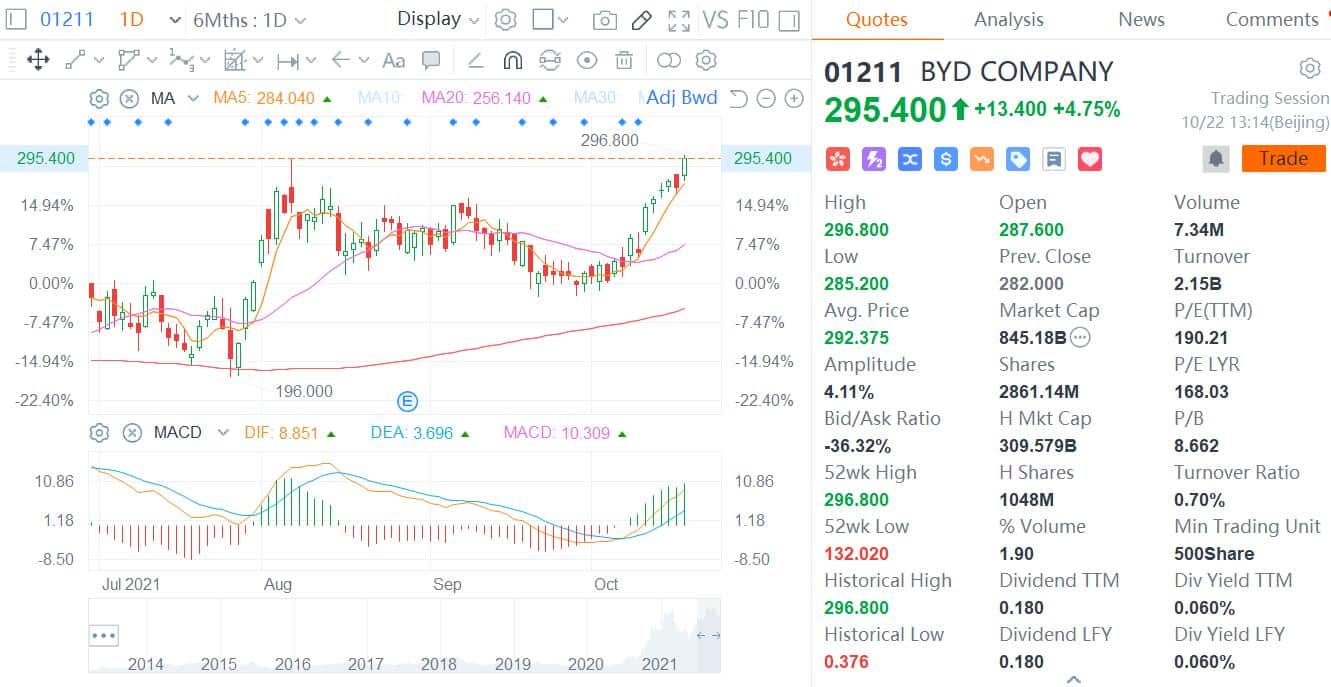Select the pencil drawing tool

tap(641, 19)
